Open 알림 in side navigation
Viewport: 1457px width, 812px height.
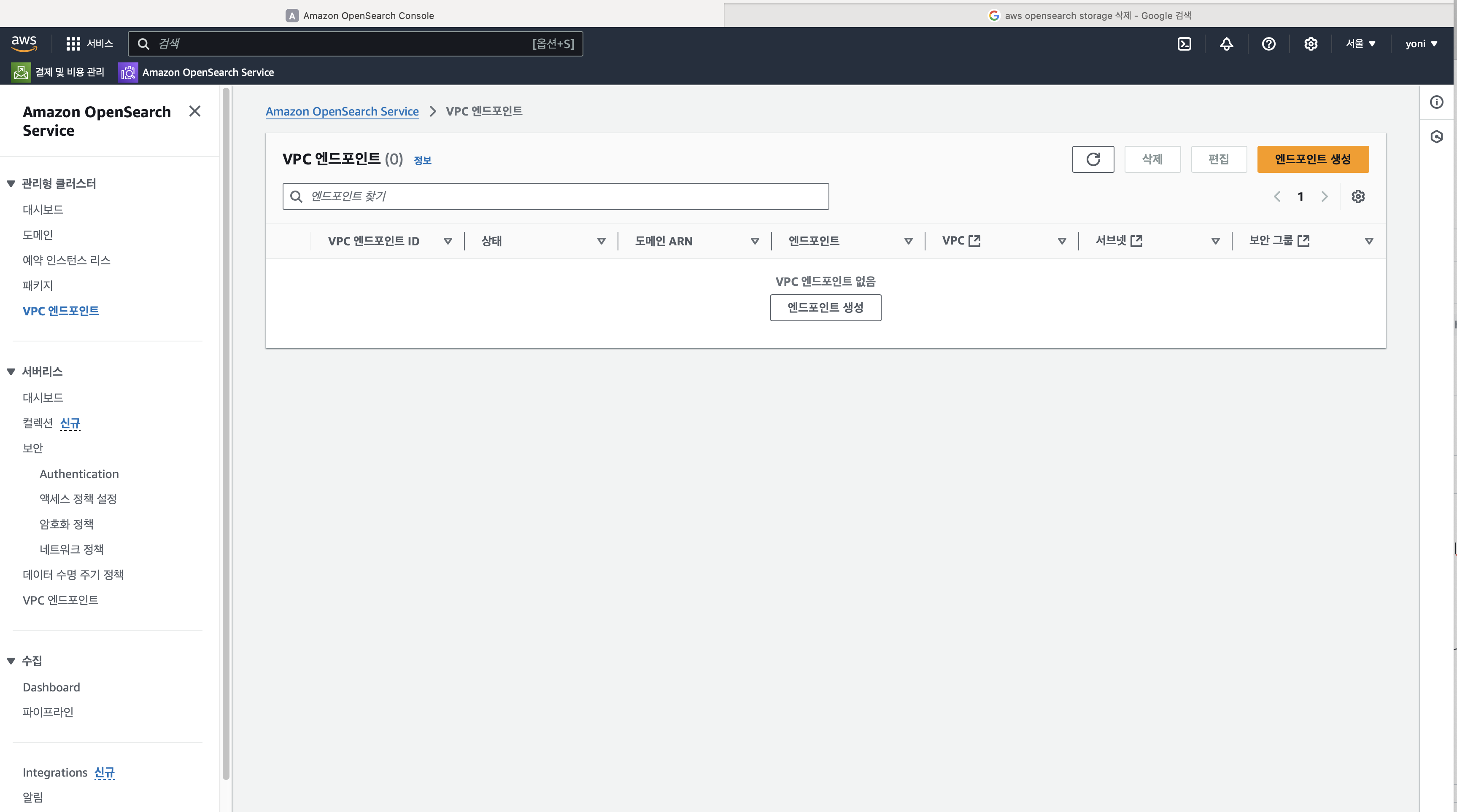click(x=33, y=797)
